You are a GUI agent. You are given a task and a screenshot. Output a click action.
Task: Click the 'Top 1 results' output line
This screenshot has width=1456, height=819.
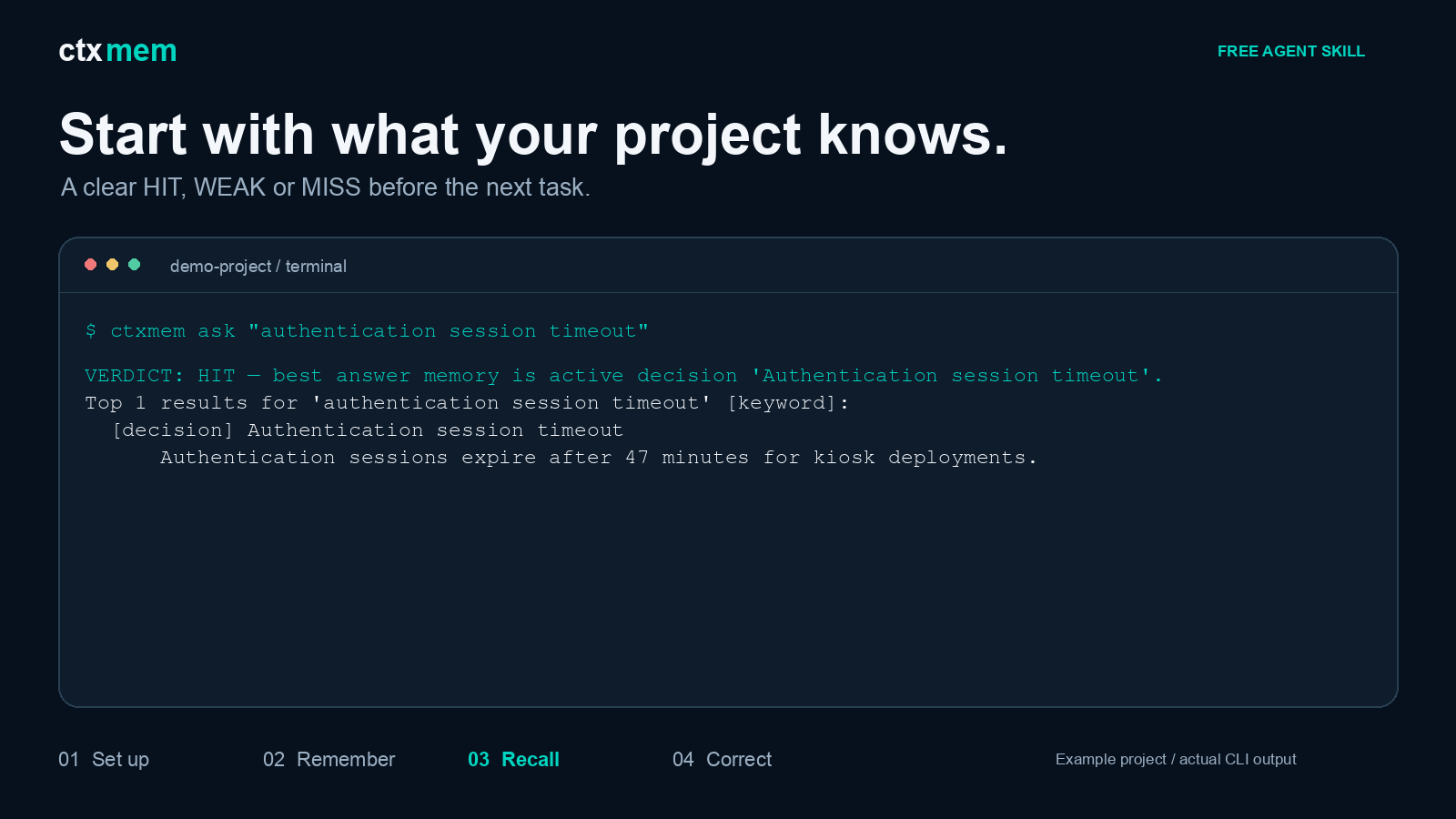tap(467, 402)
